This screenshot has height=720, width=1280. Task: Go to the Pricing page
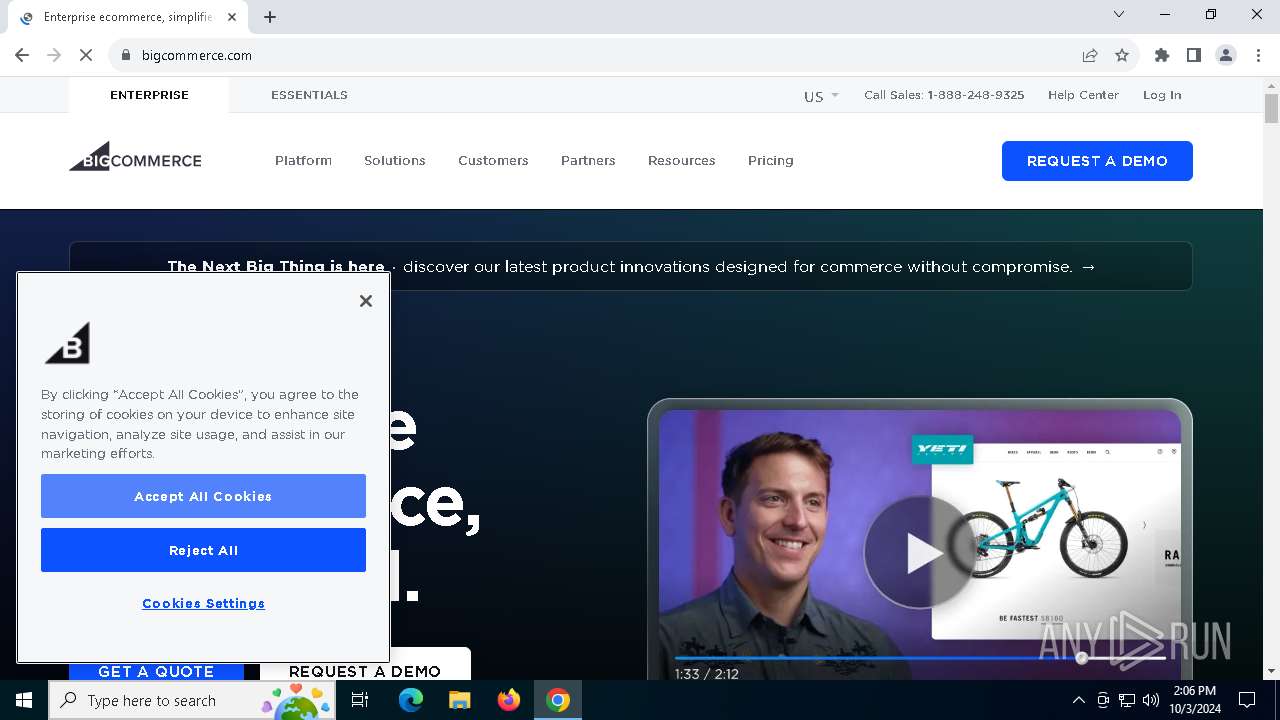point(771,160)
